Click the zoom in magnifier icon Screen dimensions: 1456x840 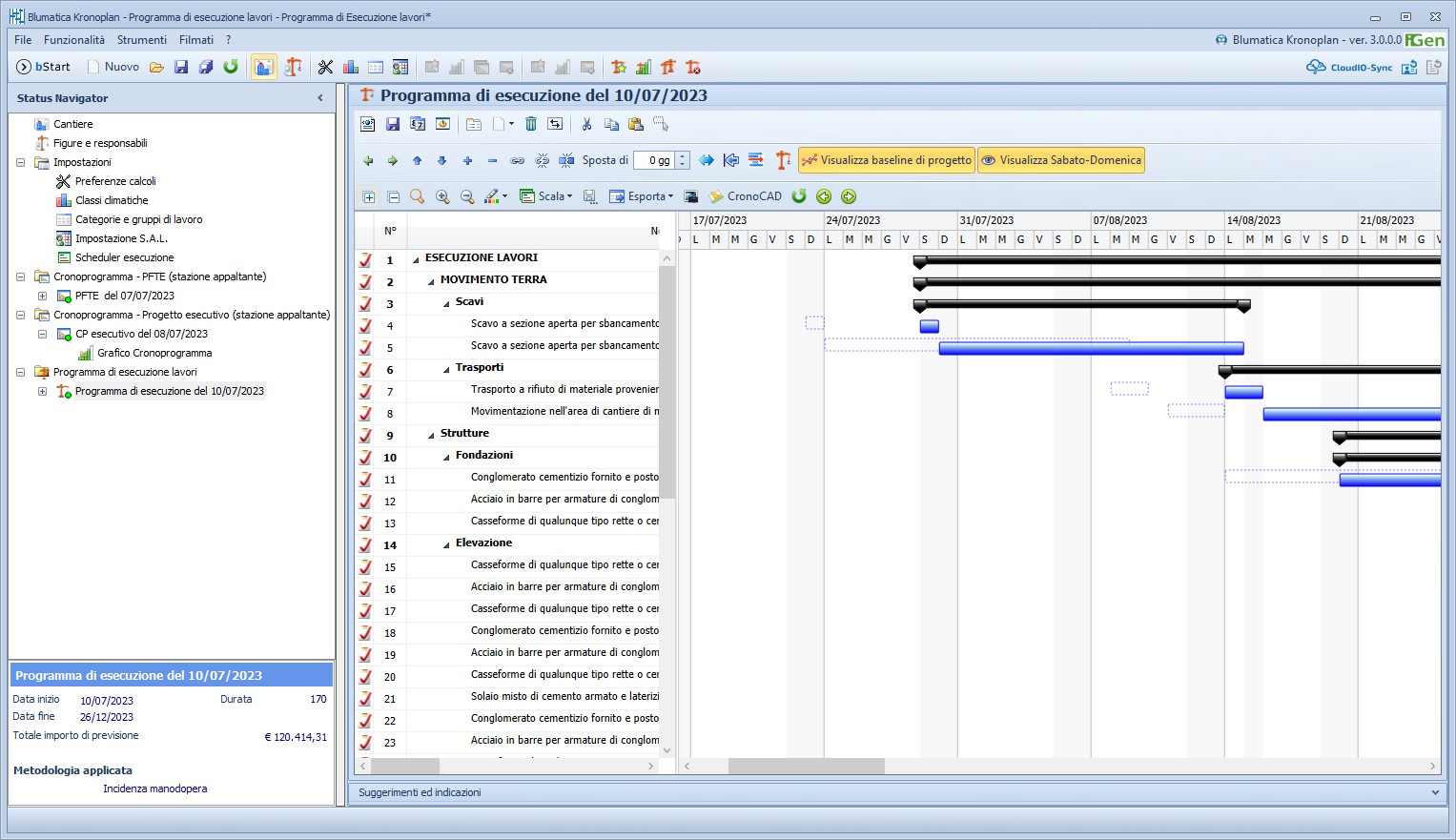point(442,196)
